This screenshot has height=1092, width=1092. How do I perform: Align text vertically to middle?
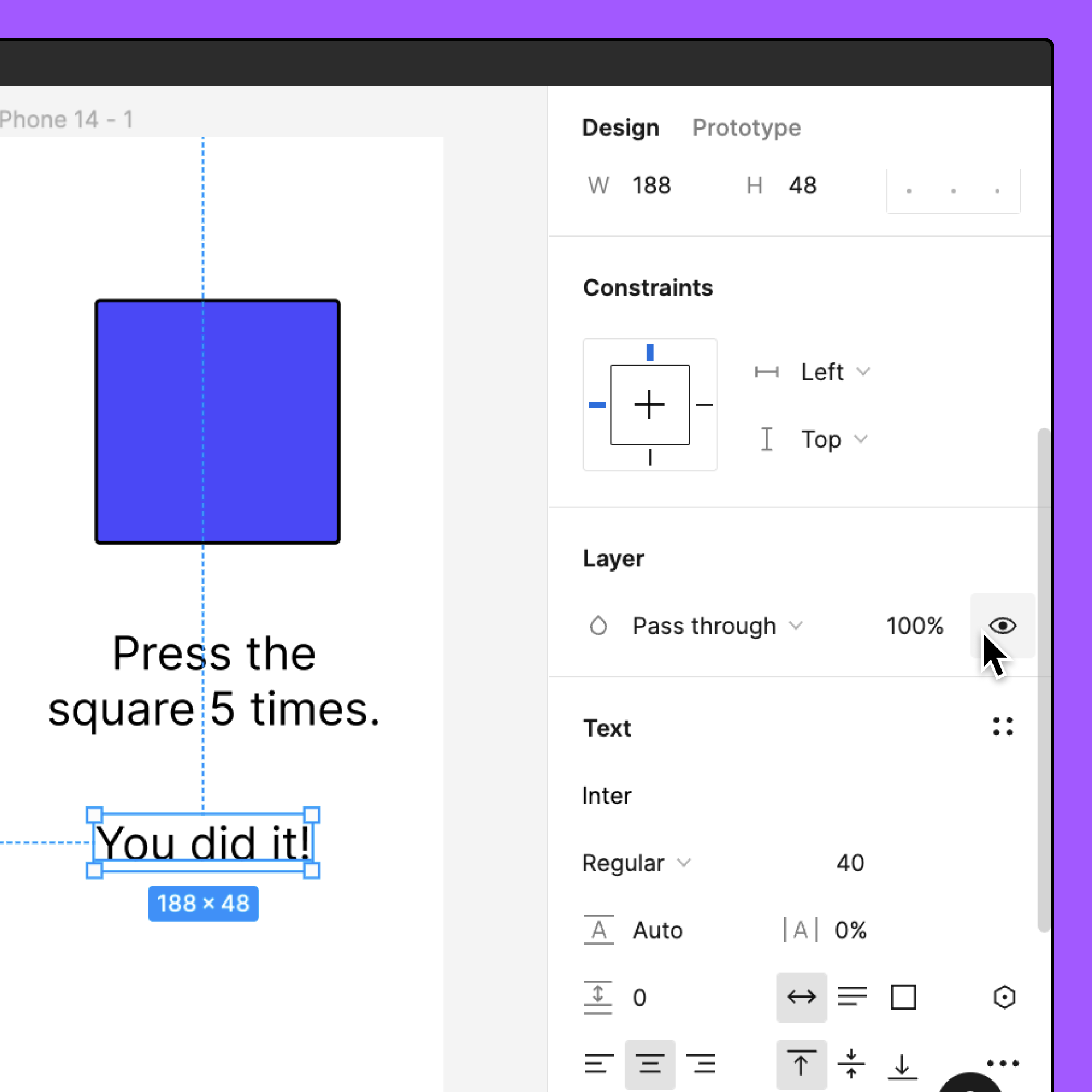[851, 1064]
